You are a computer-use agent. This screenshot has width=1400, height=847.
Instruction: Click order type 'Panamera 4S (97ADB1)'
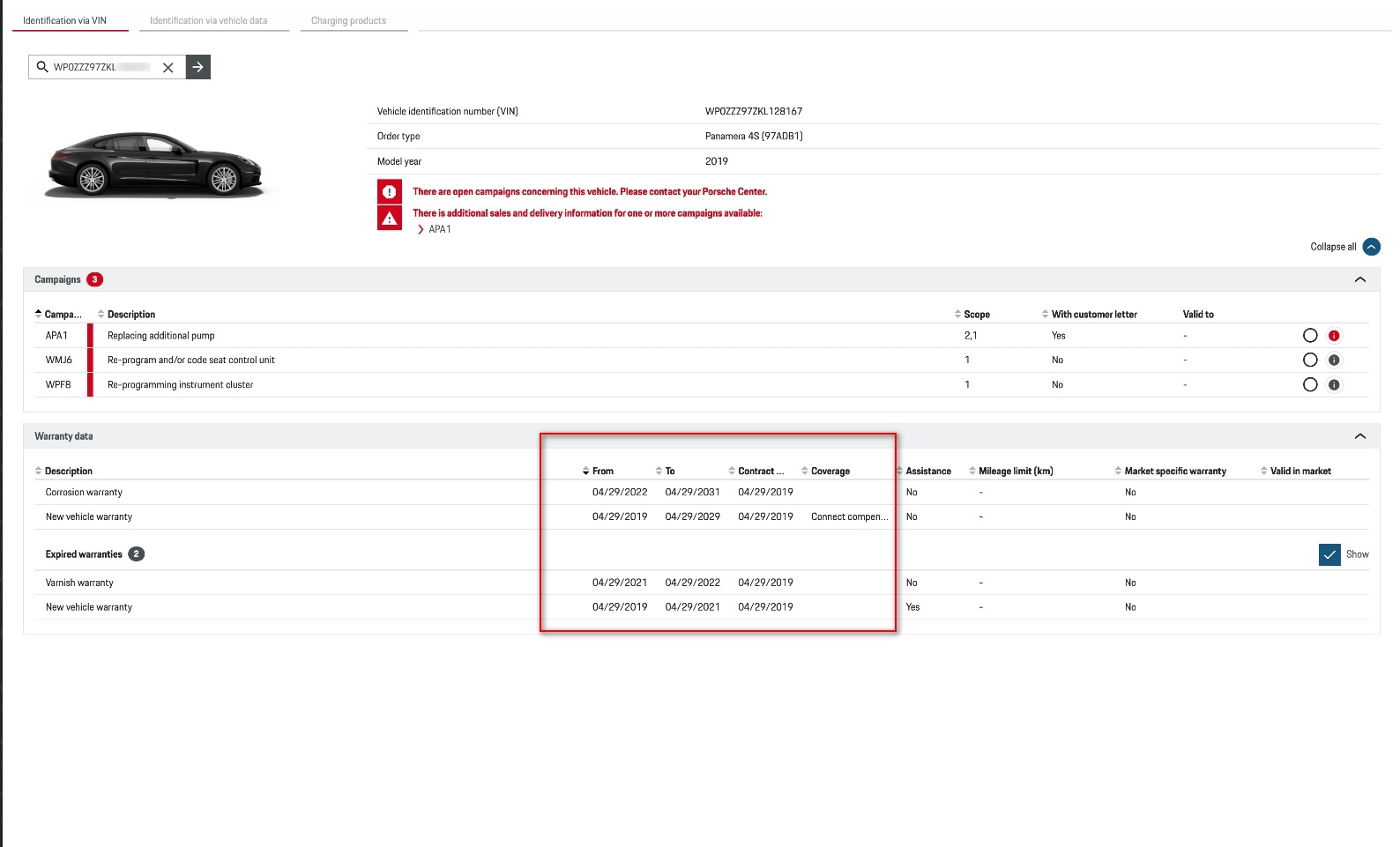(x=754, y=137)
